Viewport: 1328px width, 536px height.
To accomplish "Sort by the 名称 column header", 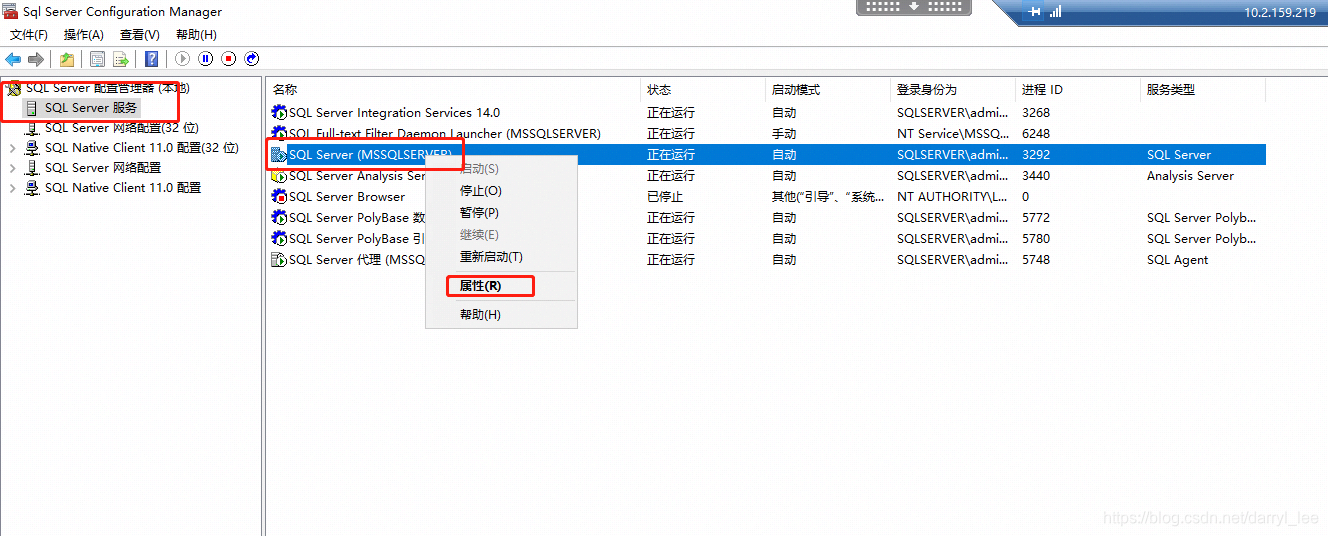I will tap(453, 90).
